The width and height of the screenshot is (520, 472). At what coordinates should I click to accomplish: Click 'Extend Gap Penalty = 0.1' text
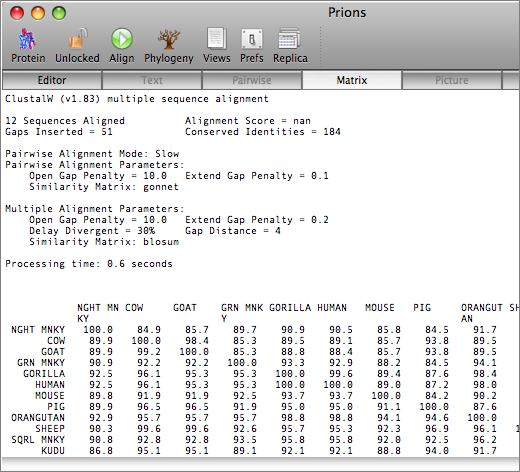click(x=257, y=176)
